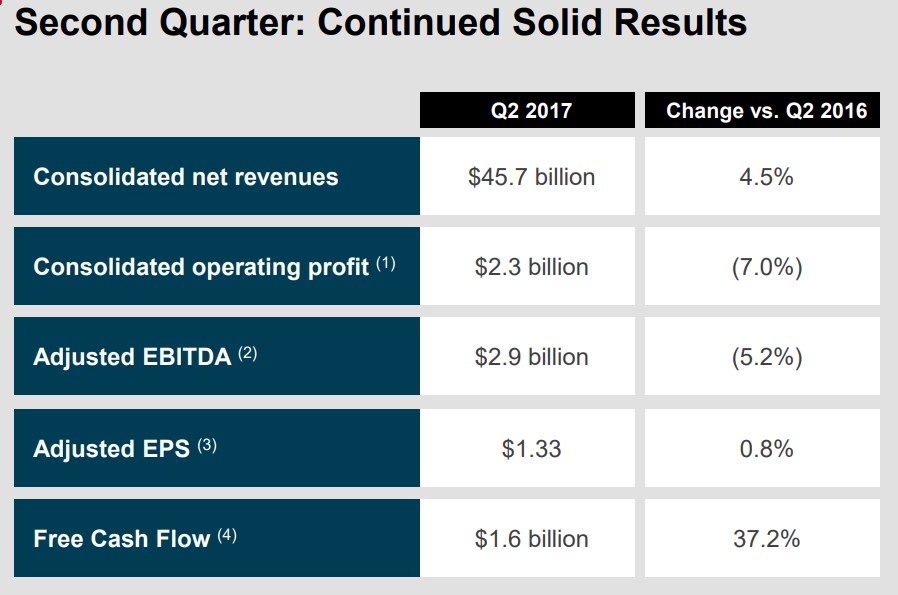This screenshot has height=595, width=898.
Task: Click the $1.6 billion free cash flow cell
Action: click(x=531, y=538)
